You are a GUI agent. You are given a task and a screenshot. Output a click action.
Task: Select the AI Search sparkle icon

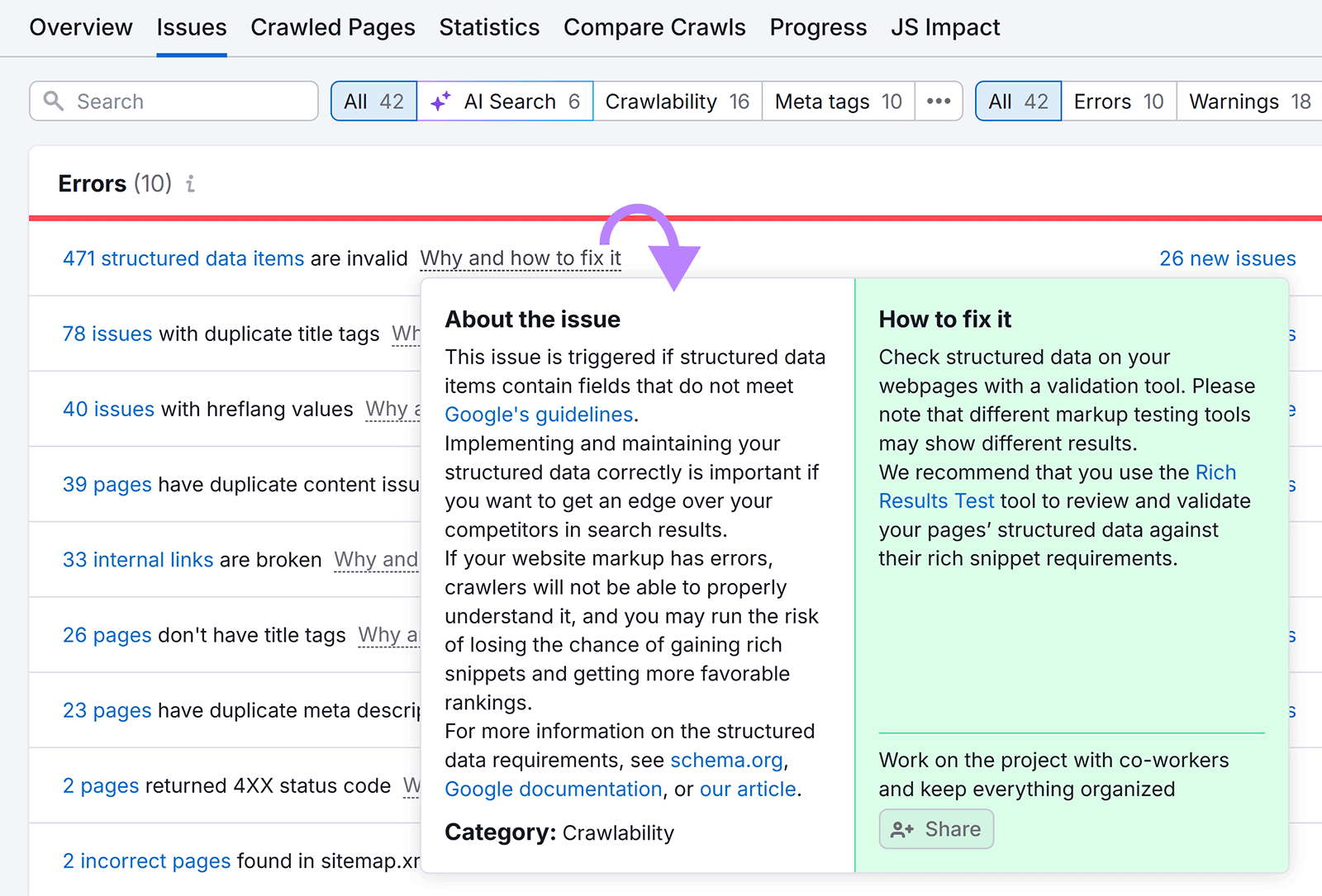440,101
